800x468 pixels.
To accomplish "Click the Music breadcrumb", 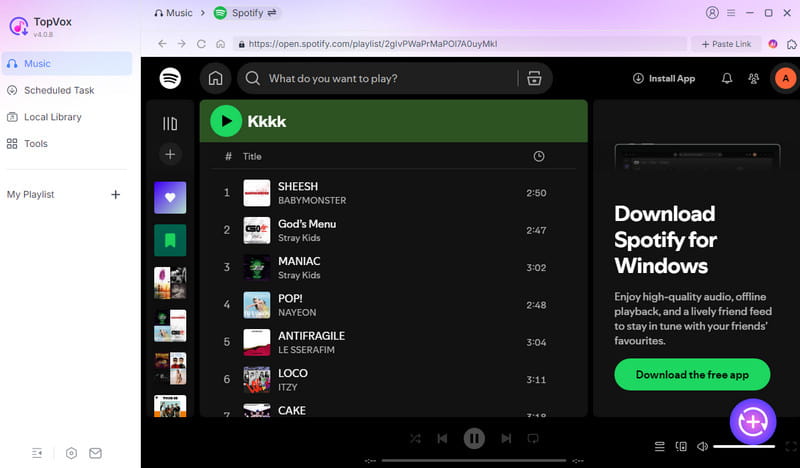I will point(173,13).
